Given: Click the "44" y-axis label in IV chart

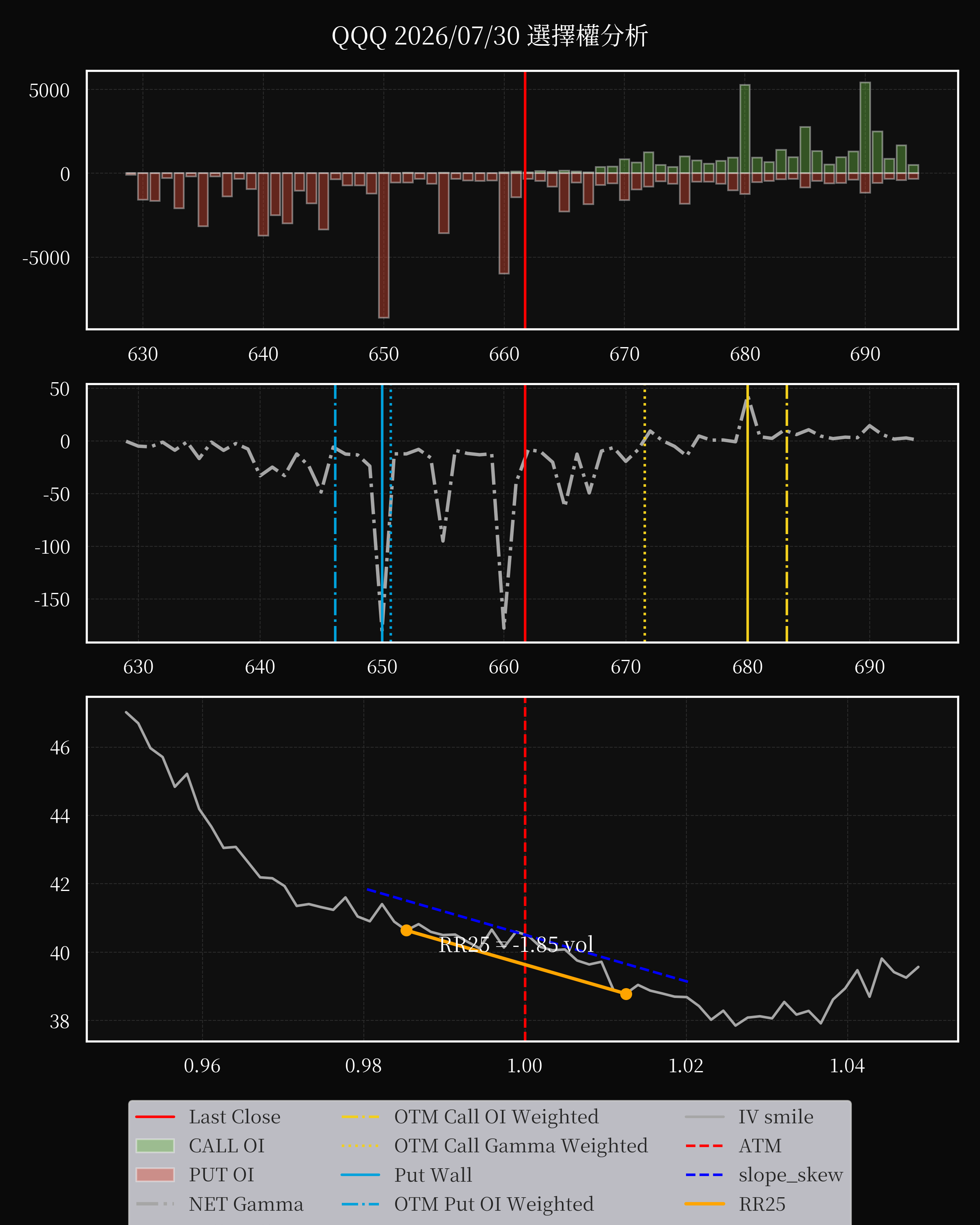Looking at the screenshot, I should pyautogui.click(x=60, y=816).
